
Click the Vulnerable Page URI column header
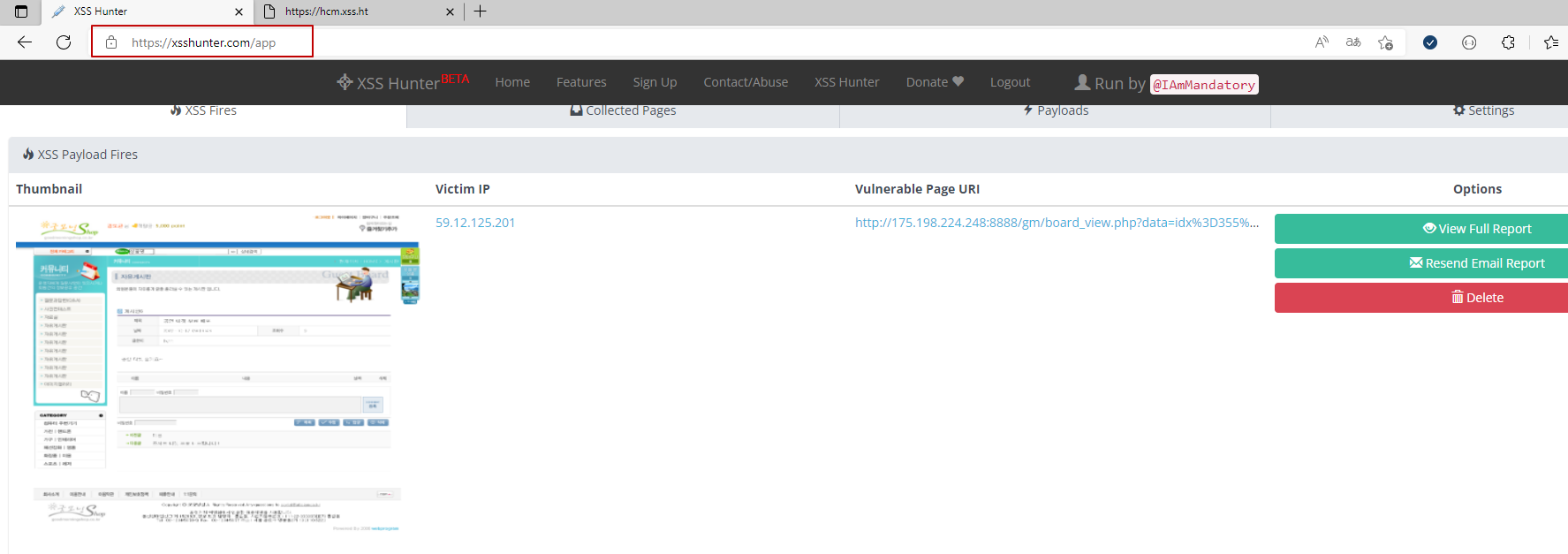[917, 189]
